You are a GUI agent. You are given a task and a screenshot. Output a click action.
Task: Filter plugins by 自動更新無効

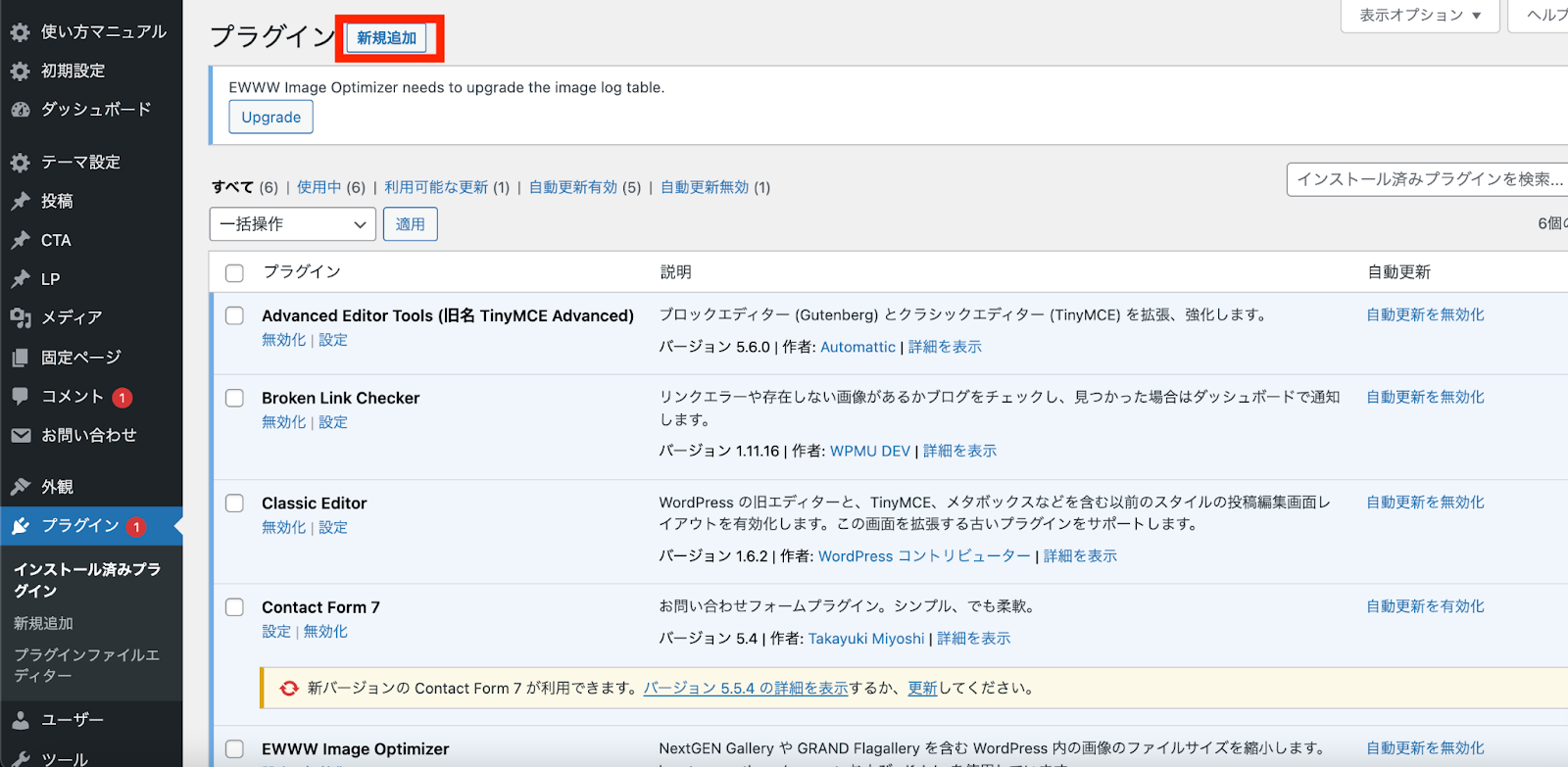(705, 187)
